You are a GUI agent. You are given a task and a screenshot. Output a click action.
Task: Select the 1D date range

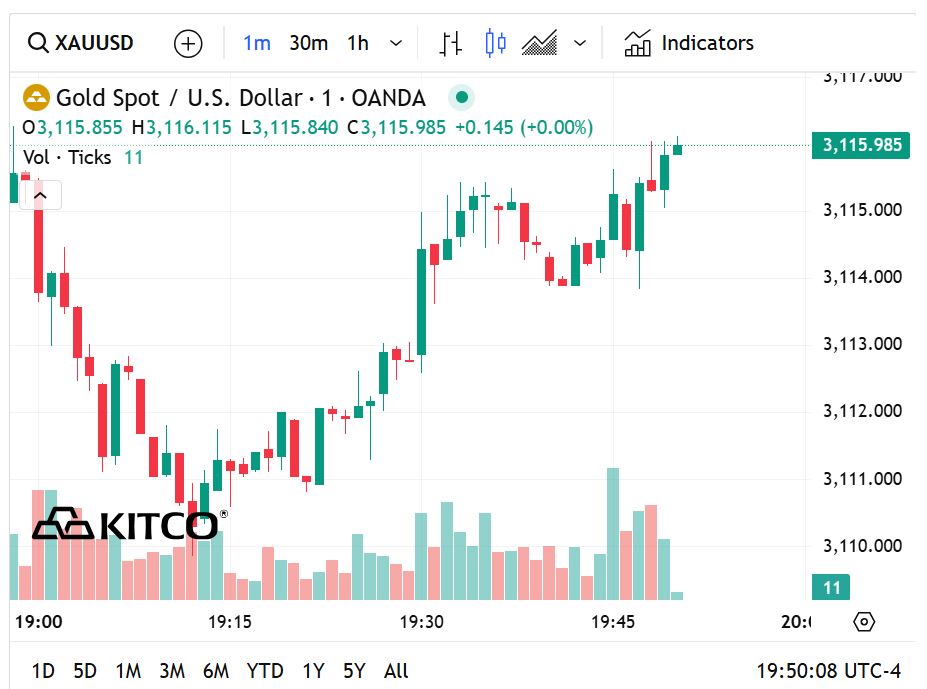[x=43, y=671]
